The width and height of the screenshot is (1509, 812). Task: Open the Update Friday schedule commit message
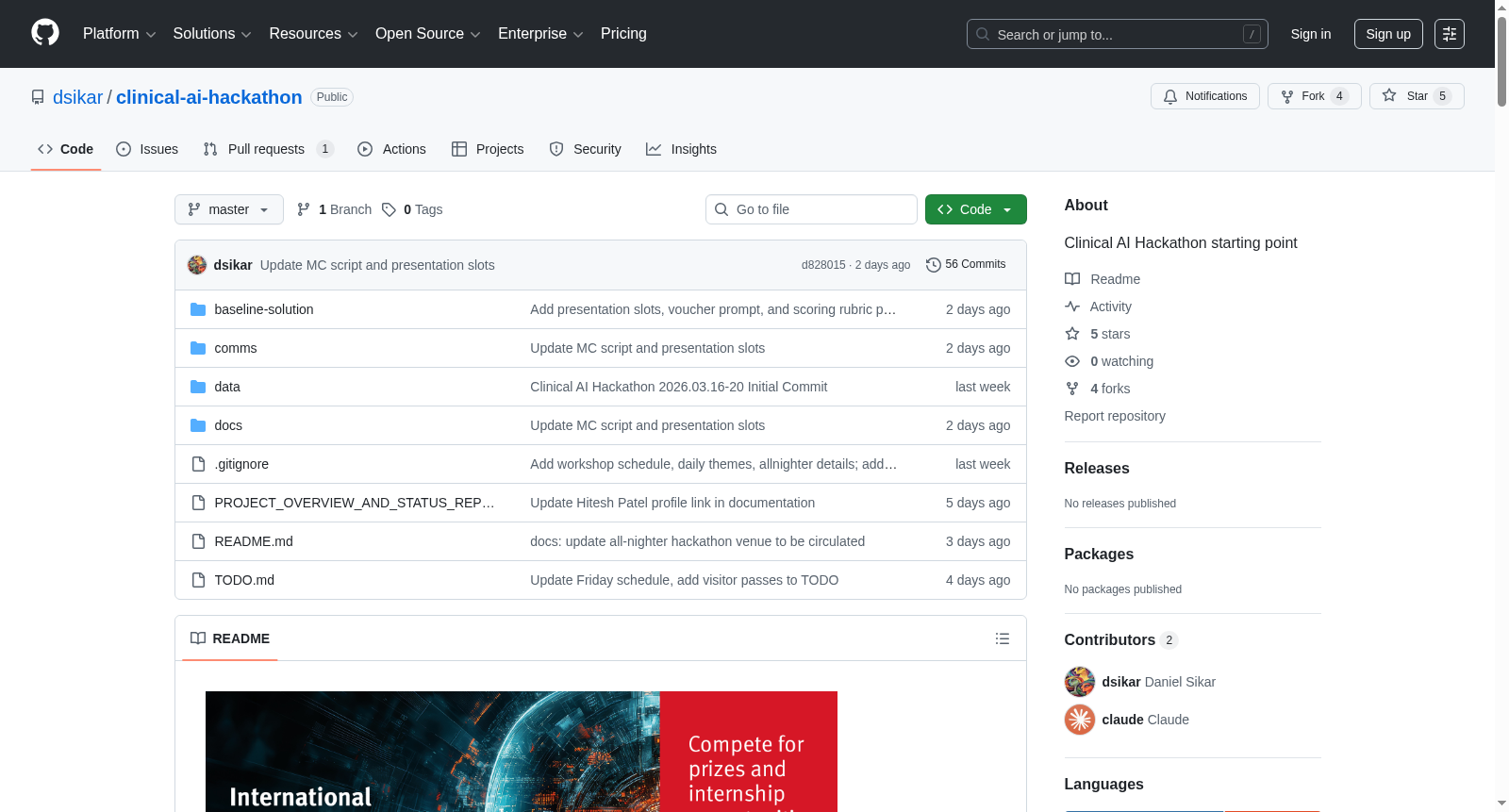685,580
